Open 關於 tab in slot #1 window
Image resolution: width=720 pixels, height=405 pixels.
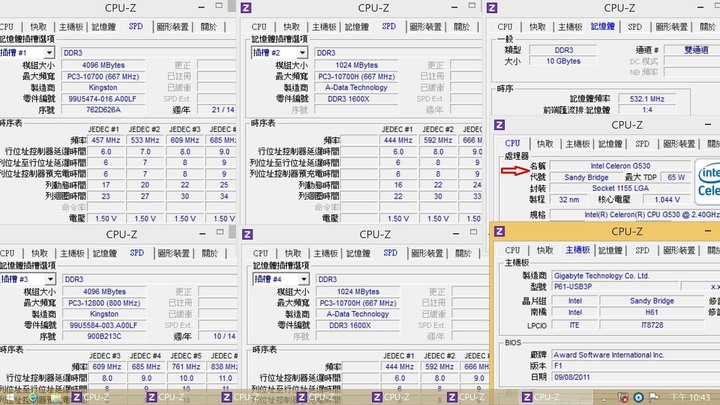click(209, 27)
